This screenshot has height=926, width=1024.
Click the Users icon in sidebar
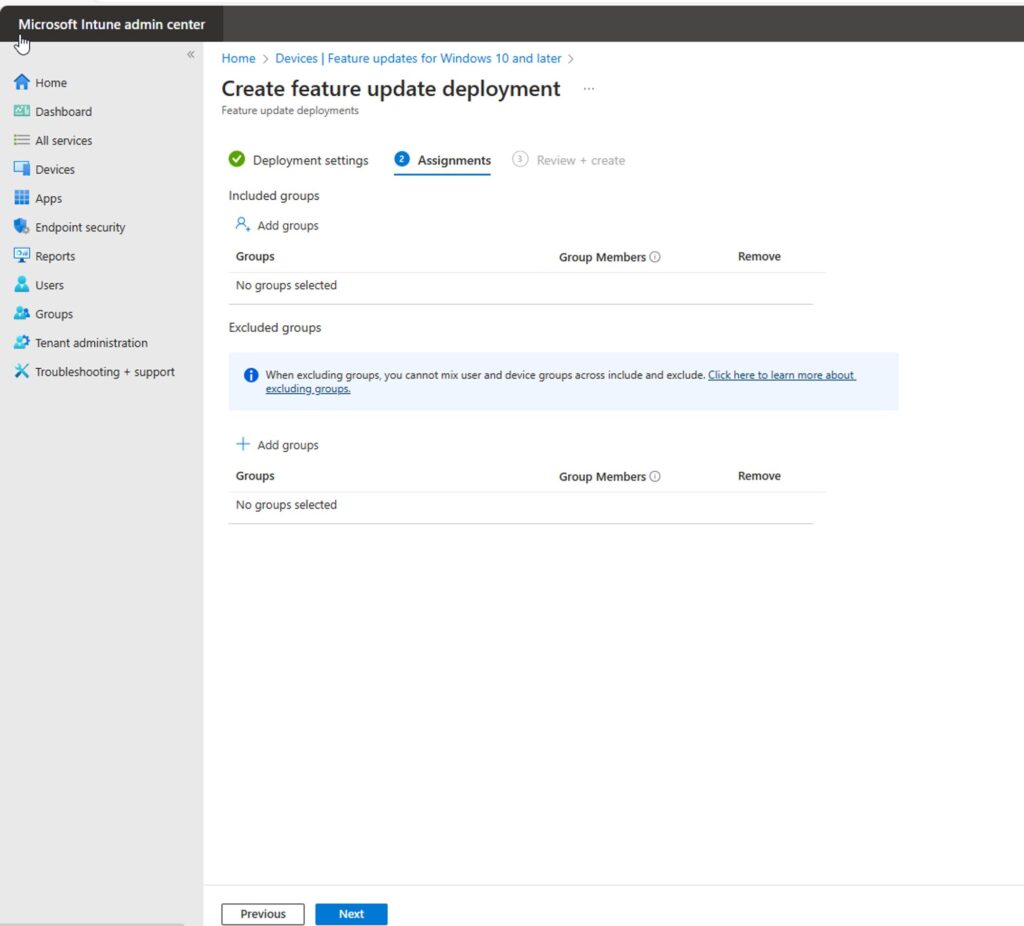click(22, 285)
